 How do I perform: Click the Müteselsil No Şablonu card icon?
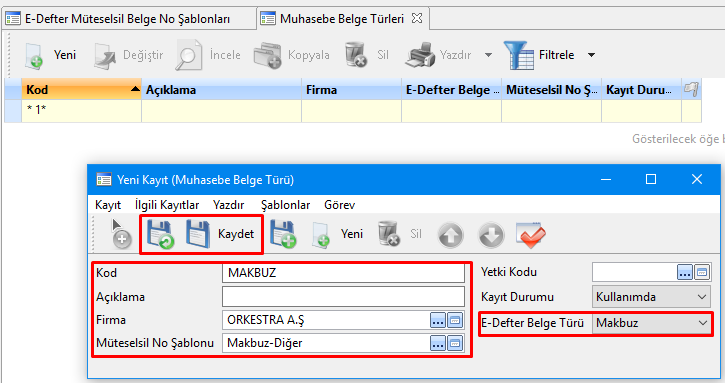coord(455,343)
